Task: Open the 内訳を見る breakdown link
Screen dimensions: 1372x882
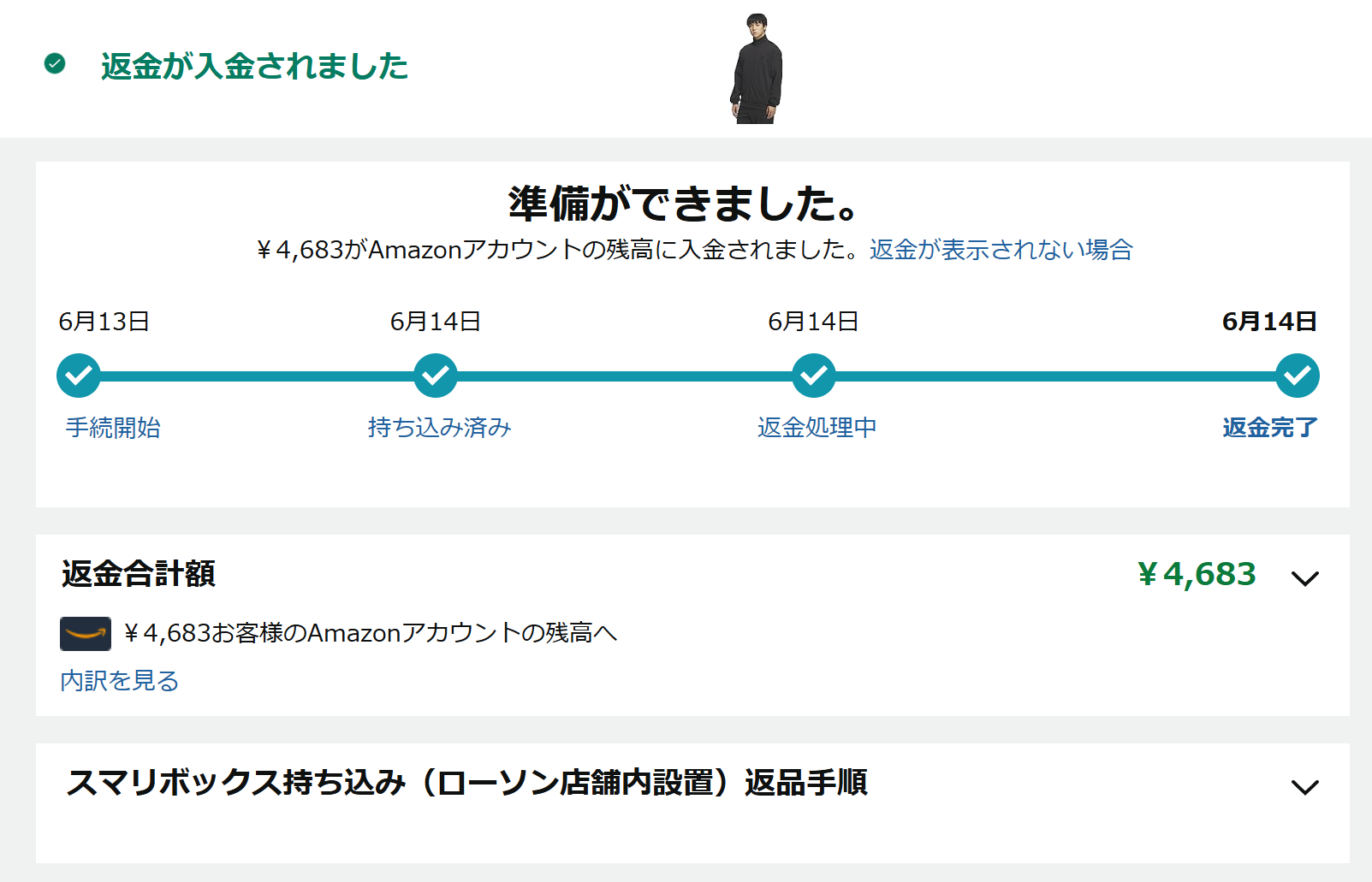Action: (120, 681)
